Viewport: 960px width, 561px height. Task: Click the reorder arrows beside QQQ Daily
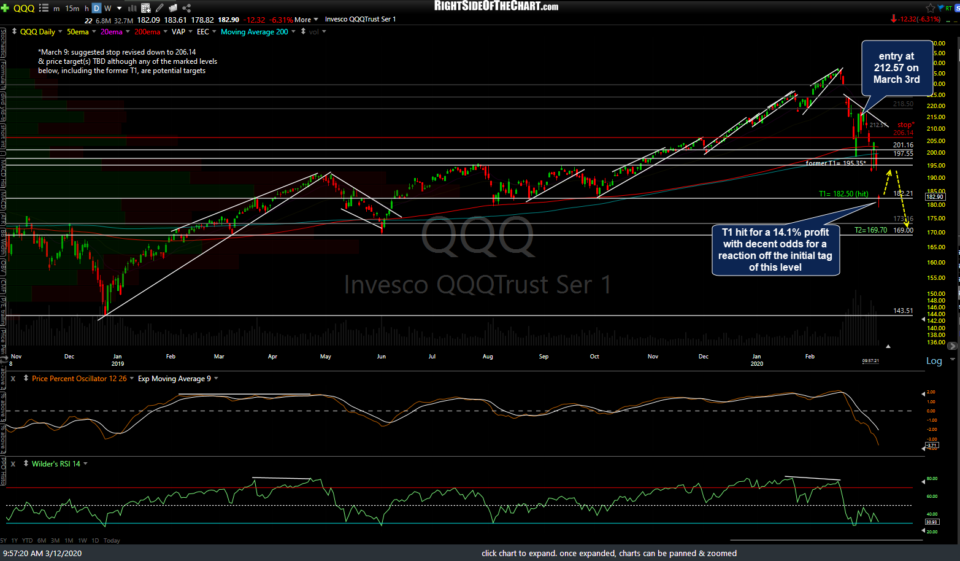[x=14, y=31]
